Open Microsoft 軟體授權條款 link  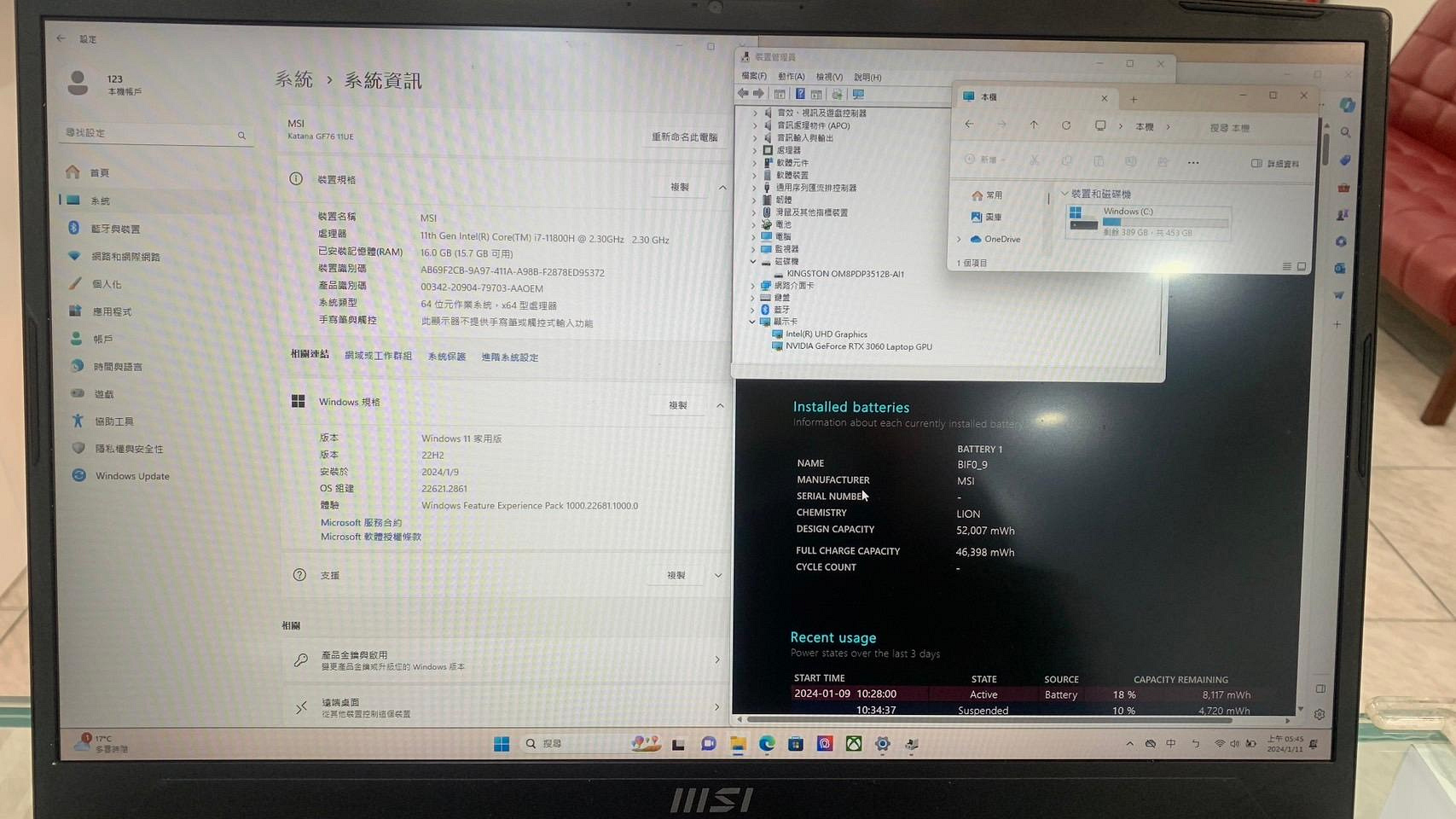[x=371, y=537]
